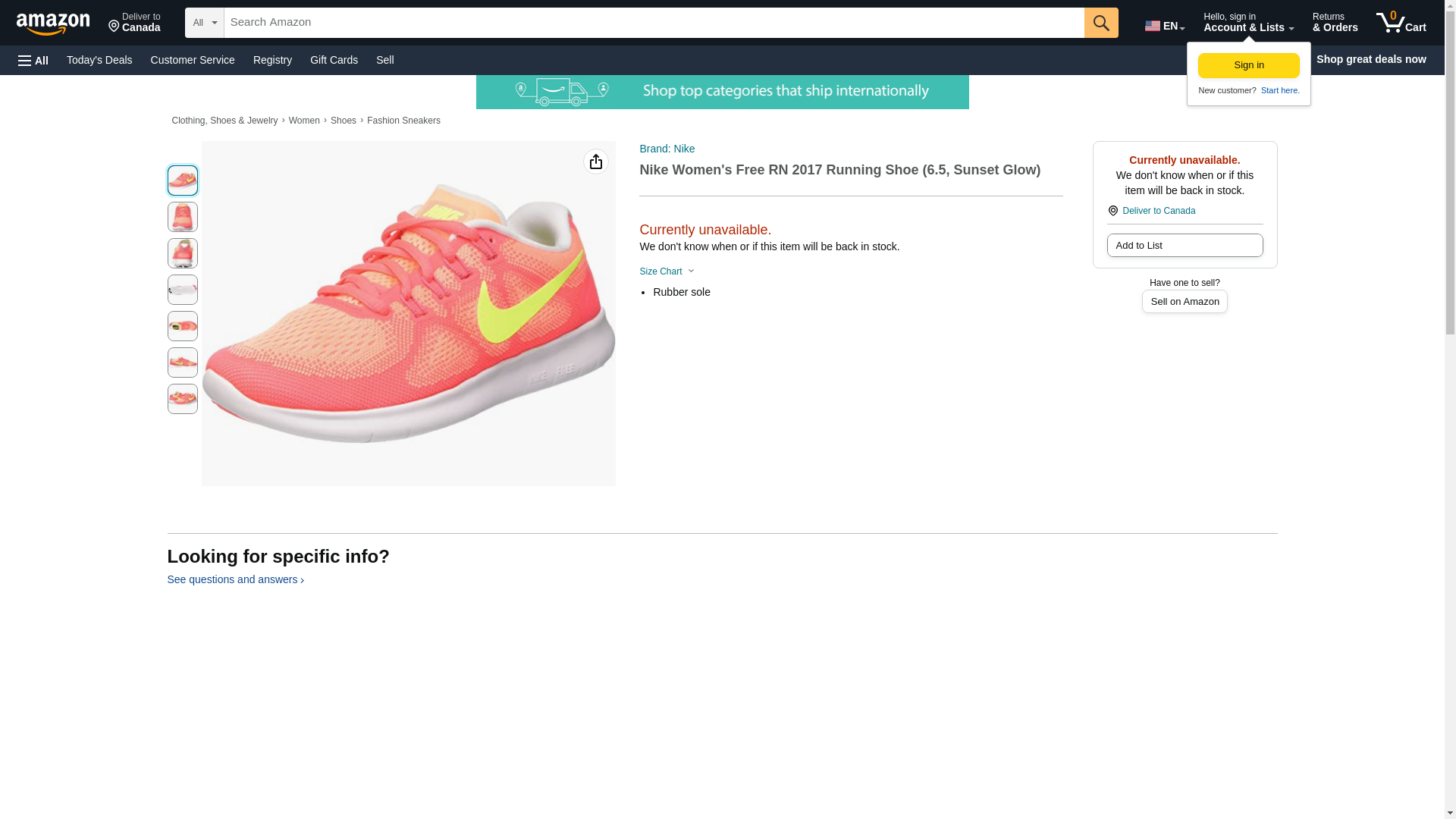Select the last shoe thumbnail
This screenshot has height=819, width=1456.
[x=182, y=399]
